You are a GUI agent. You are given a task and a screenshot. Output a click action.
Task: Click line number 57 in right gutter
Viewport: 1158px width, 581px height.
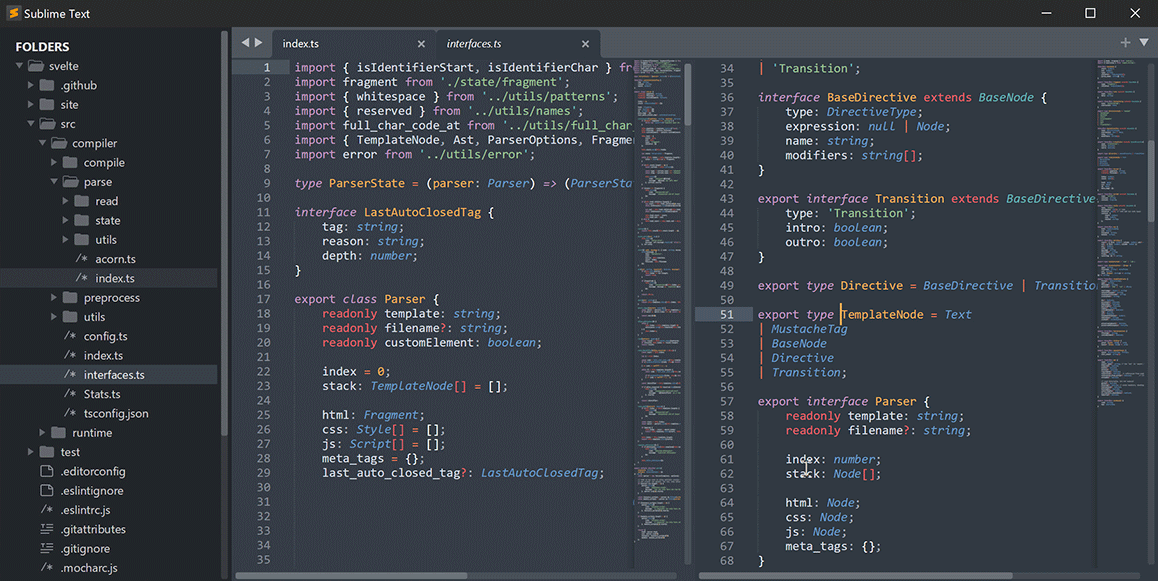[727, 401]
